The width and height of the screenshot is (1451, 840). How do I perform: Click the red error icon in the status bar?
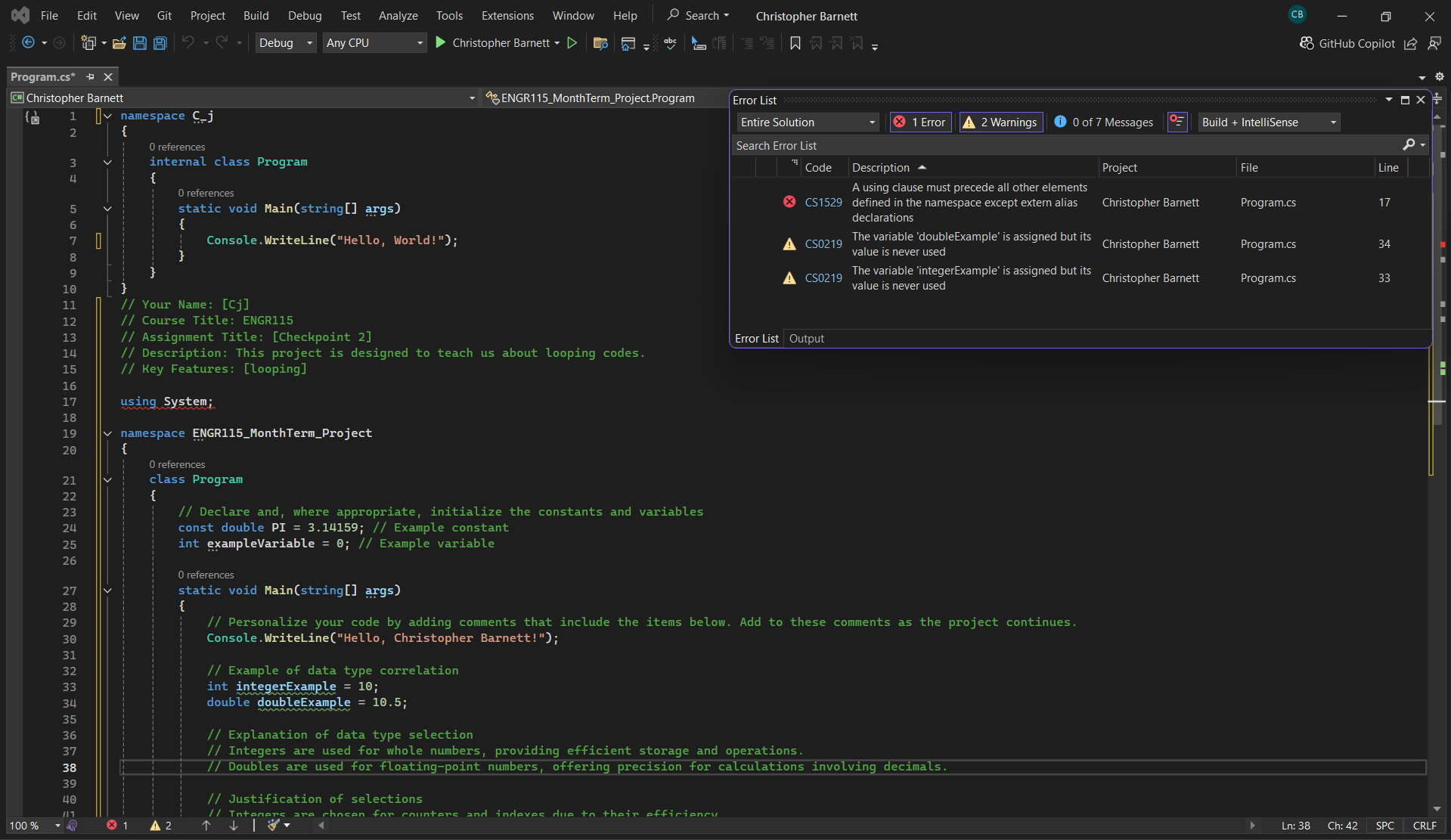(113, 825)
